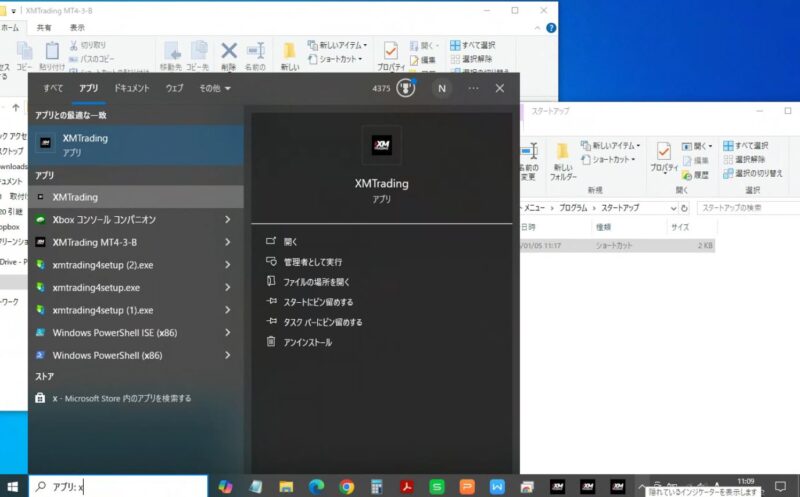The image size is (800, 497).
Task: Open the 共有 ribbon tab in MT4-3-B window
Action: (44, 28)
